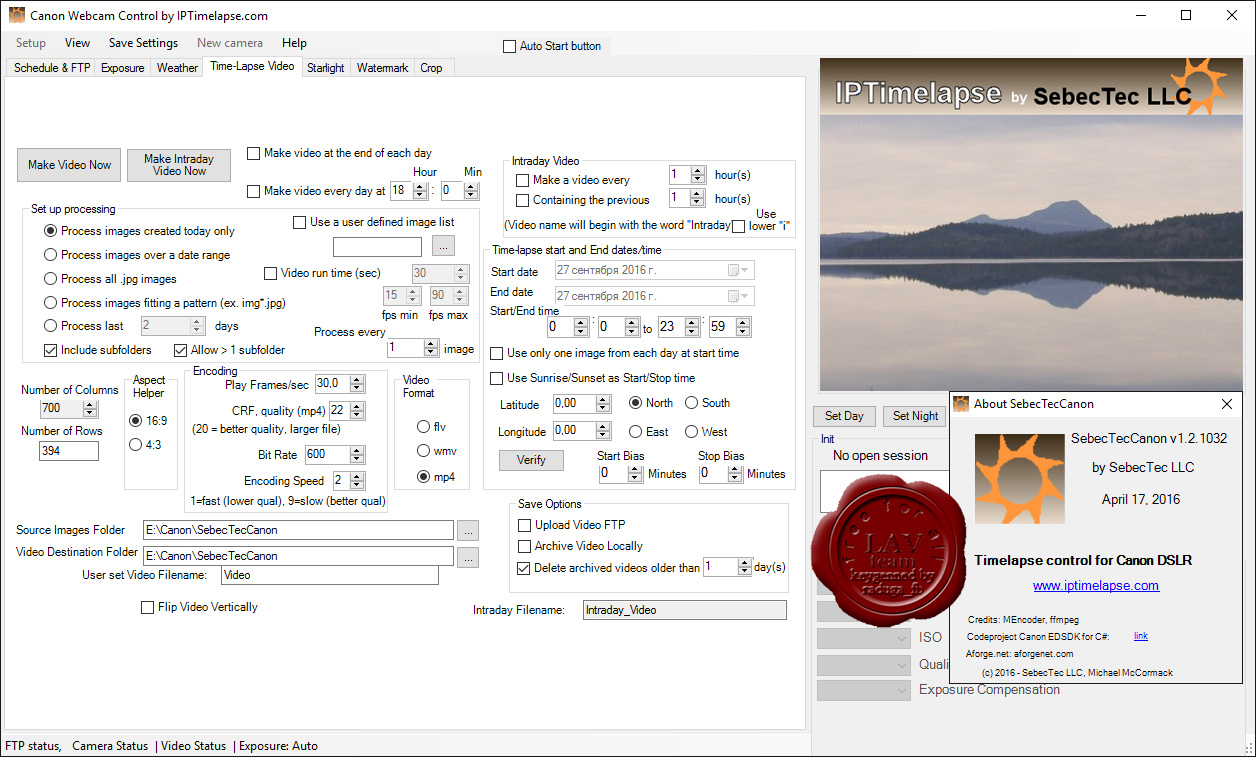Check Use a user defined image list
This screenshot has height=757, width=1256.
(299, 222)
